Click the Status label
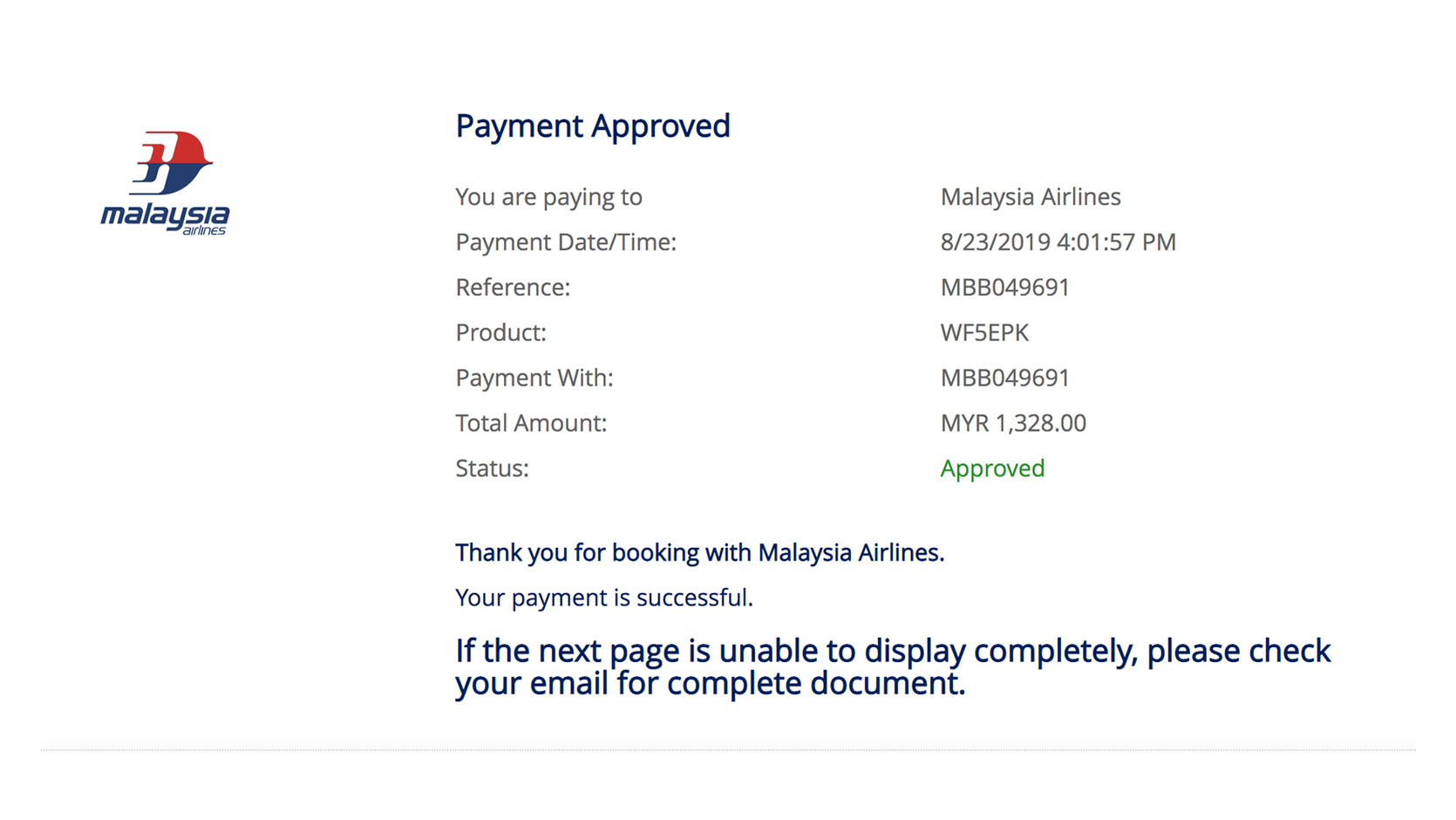The image size is (1456, 820). (492, 469)
